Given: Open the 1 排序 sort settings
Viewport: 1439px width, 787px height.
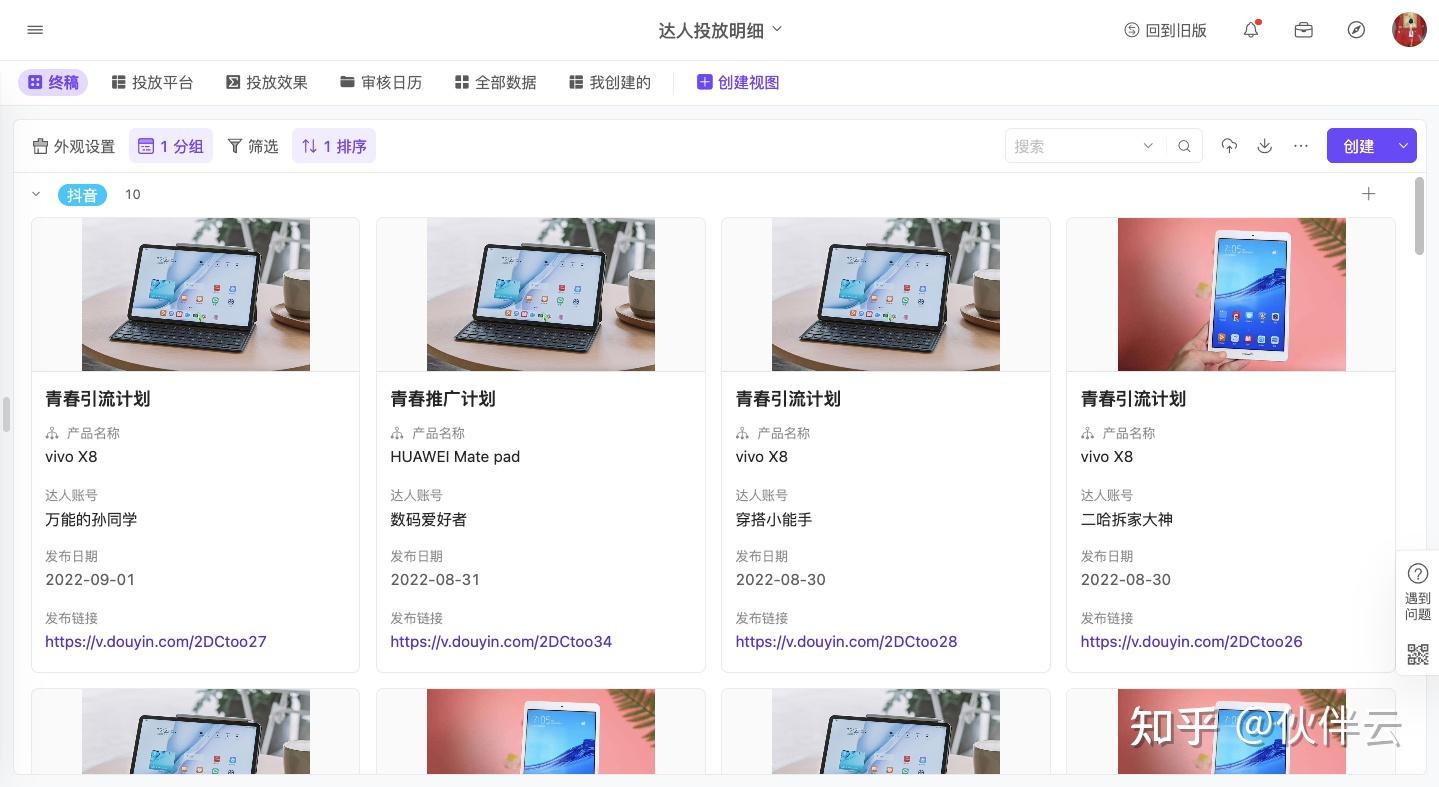Looking at the screenshot, I should (334, 146).
